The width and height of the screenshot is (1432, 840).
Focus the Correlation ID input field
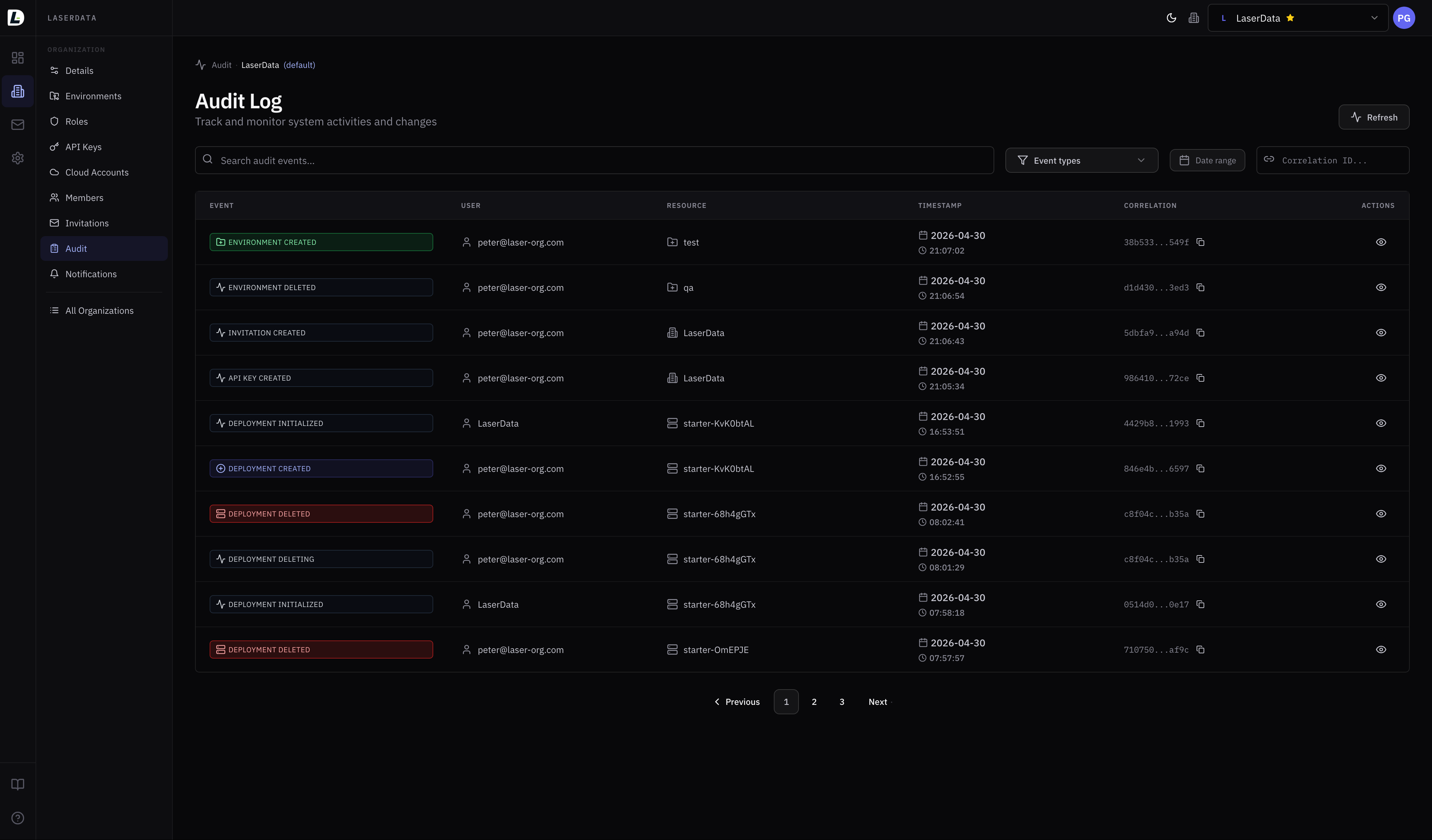1332,160
